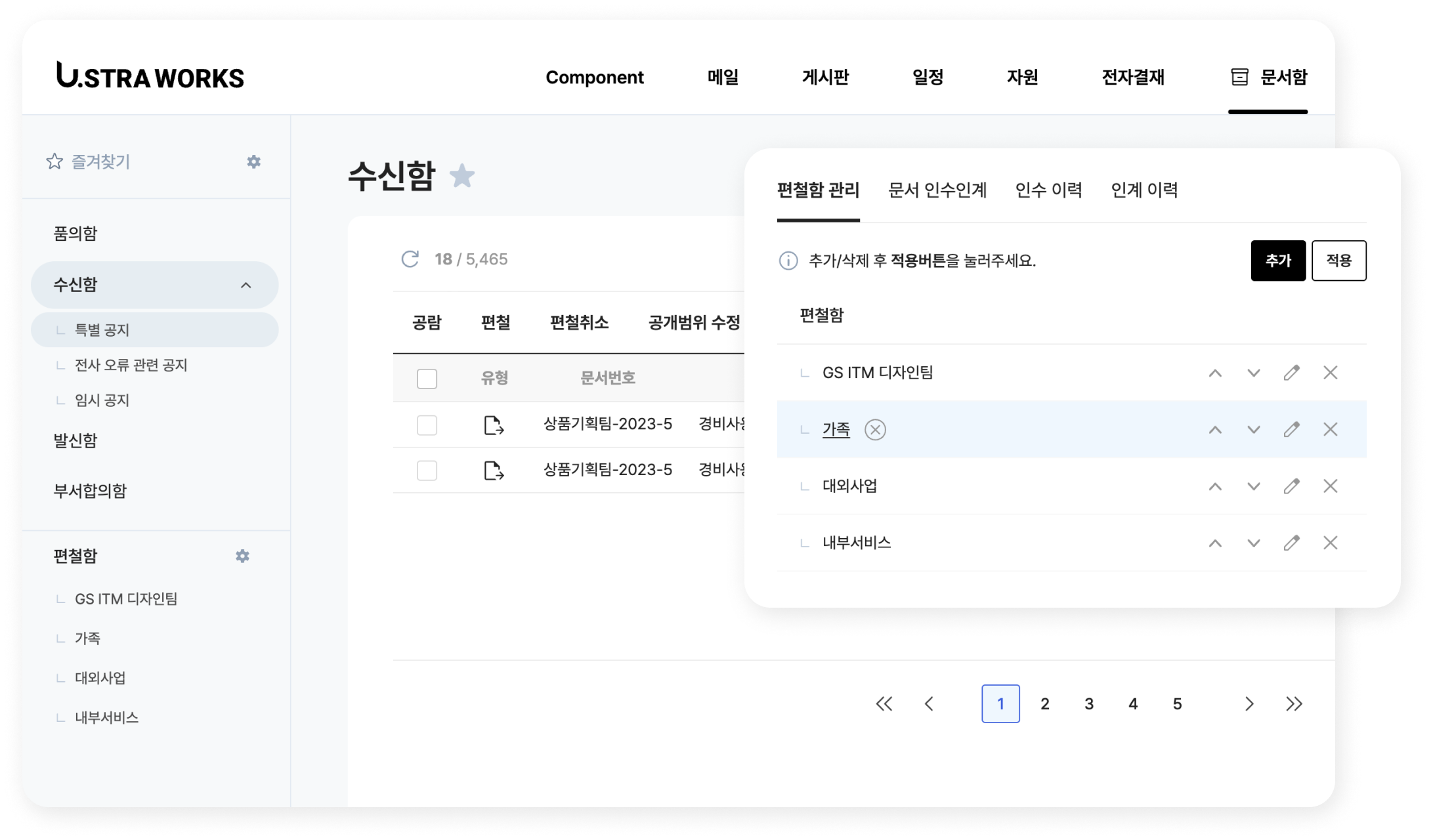Click the 가족 name field in panel

pos(836,429)
